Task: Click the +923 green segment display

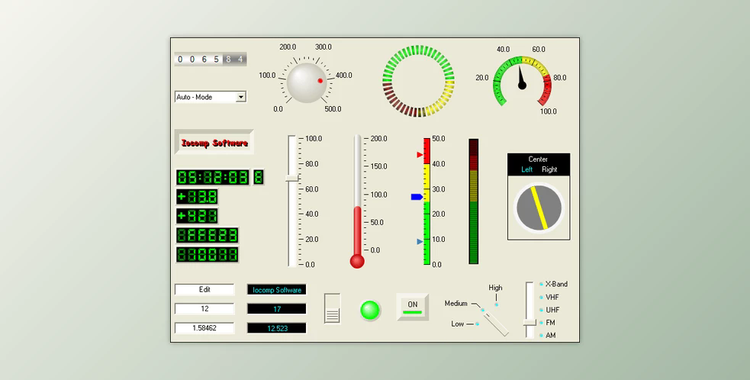Action: click(x=197, y=216)
